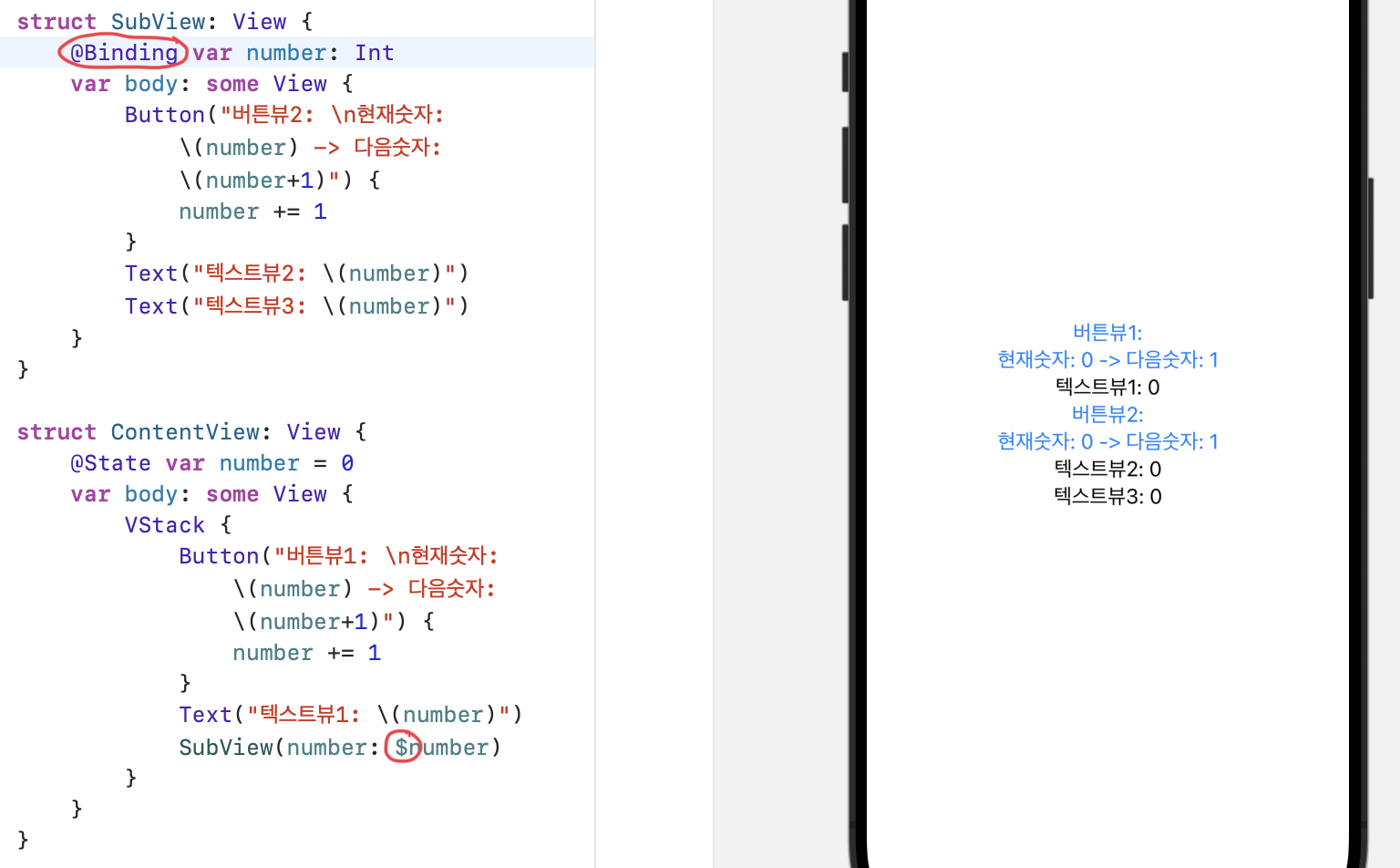Place cursor on 'struct ContentView: View {' line

(x=191, y=432)
